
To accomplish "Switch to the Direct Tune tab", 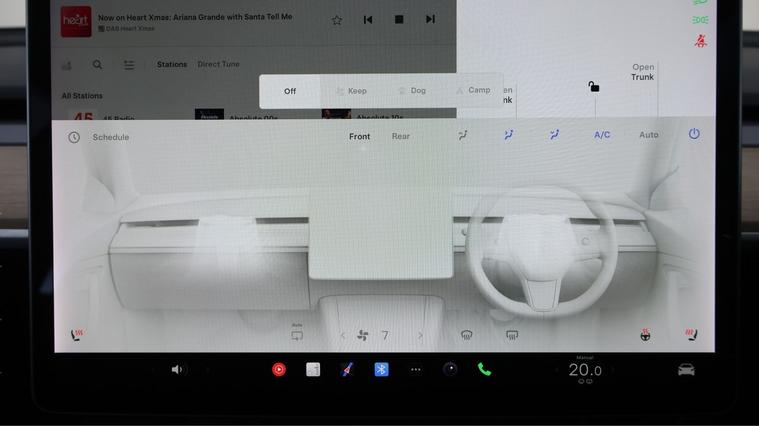I will pos(218,64).
